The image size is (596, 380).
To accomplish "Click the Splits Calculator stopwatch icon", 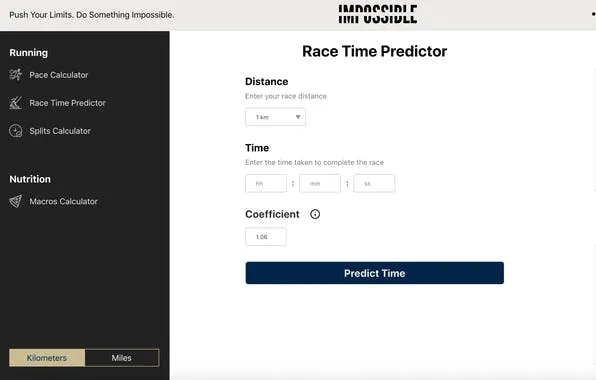I will coord(16,131).
